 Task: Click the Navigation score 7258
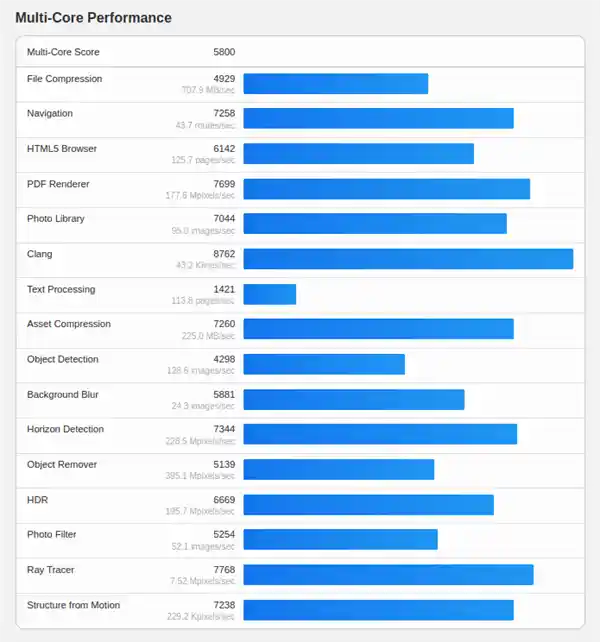click(x=224, y=113)
